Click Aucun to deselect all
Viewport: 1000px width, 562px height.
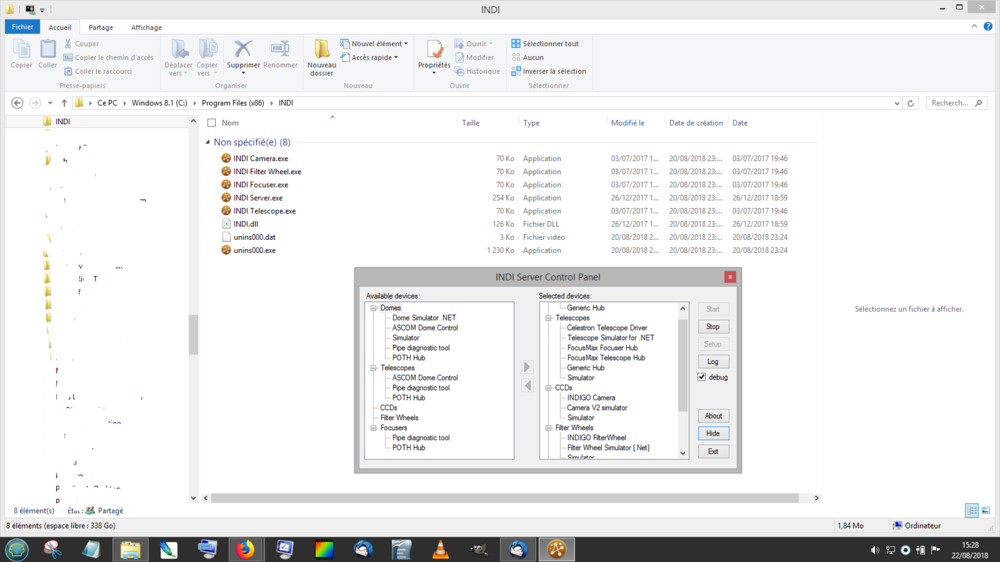527,57
